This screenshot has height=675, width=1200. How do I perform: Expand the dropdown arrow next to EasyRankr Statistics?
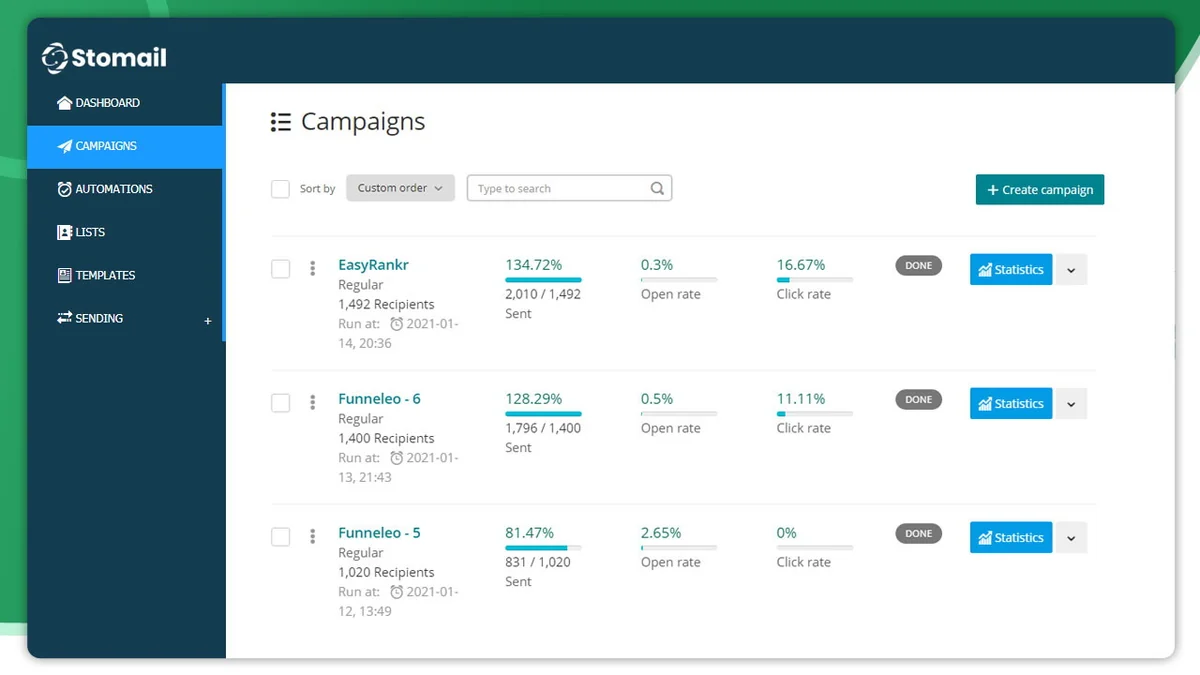1071,270
